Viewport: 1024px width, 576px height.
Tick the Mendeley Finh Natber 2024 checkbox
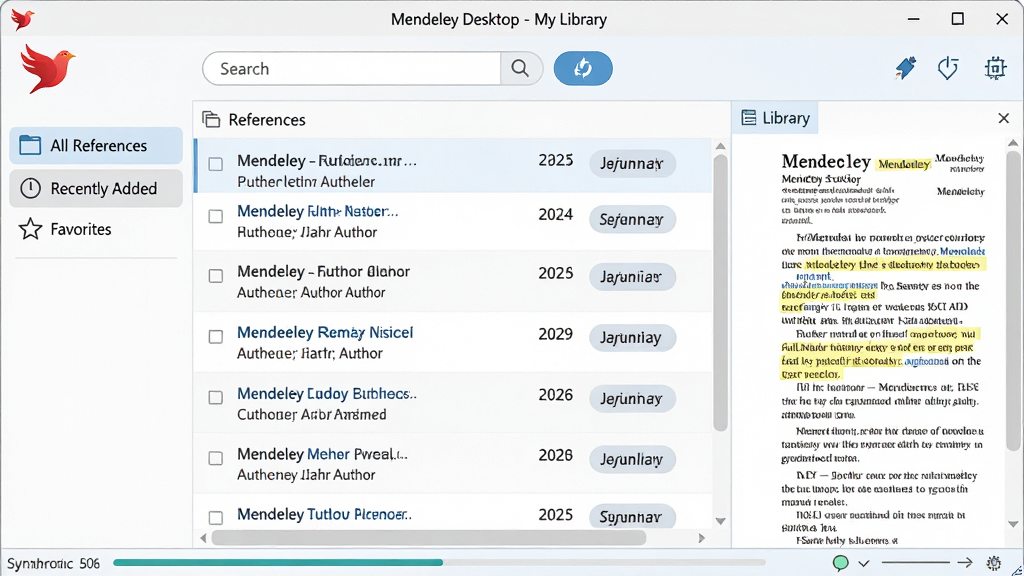point(216,216)
